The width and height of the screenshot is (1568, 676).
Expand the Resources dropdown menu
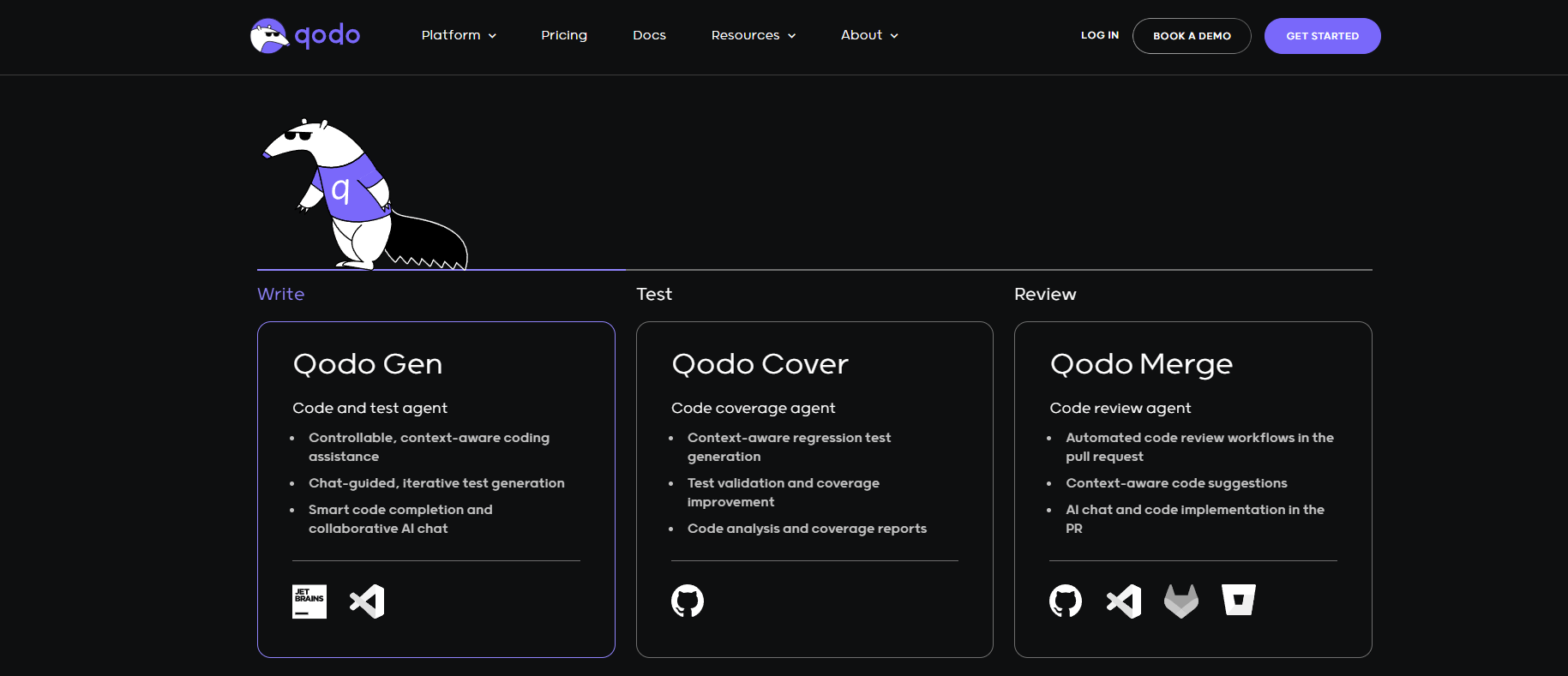coord(754,35)
